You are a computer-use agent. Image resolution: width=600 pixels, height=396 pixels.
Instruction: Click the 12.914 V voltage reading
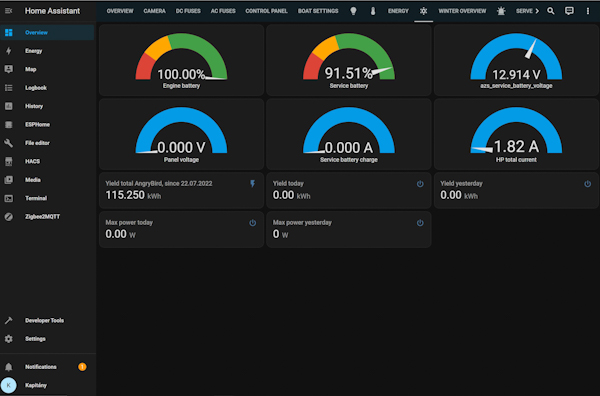(516, 75)
